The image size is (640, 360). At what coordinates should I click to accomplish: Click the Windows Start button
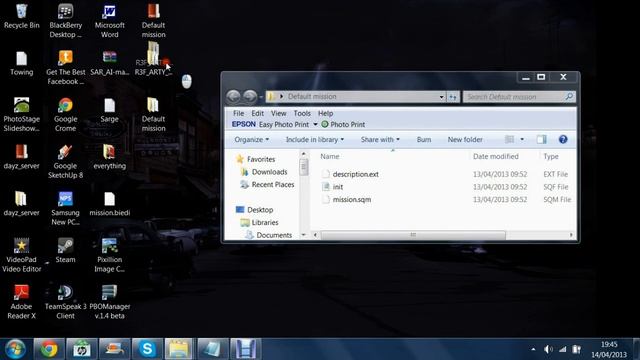click(16, 349)
